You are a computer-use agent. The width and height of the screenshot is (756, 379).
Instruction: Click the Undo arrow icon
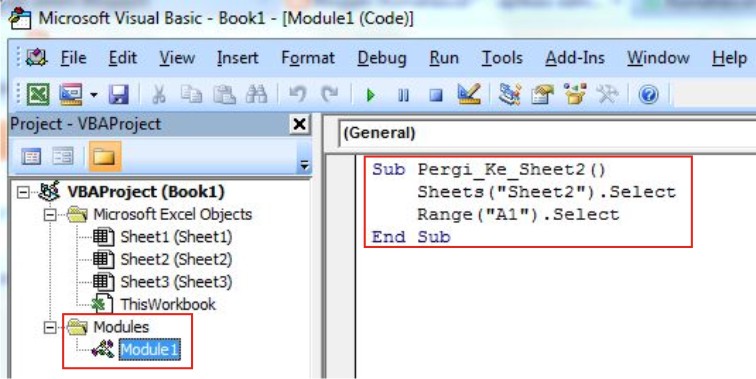(x=297, y=95)
